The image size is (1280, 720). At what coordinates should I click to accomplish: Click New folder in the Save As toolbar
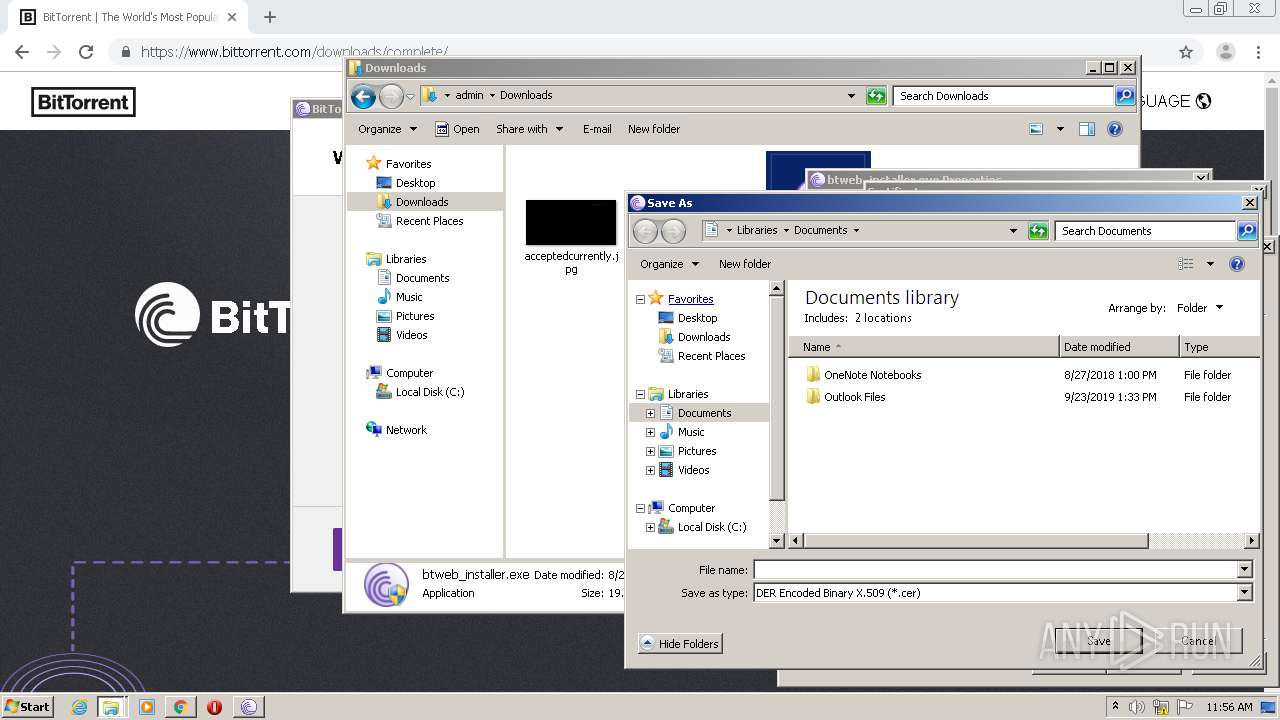coord(745,264)
